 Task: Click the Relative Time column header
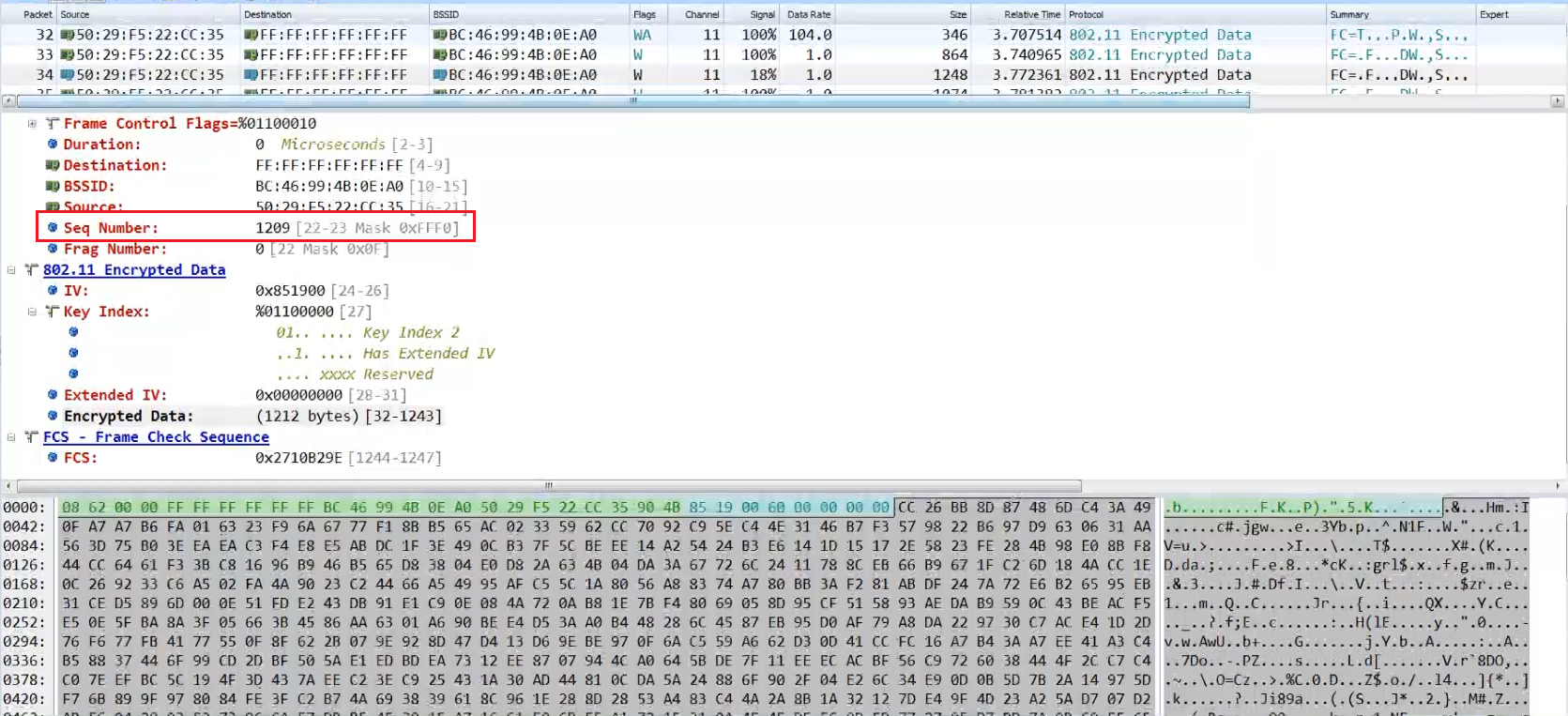[1031, 14]
